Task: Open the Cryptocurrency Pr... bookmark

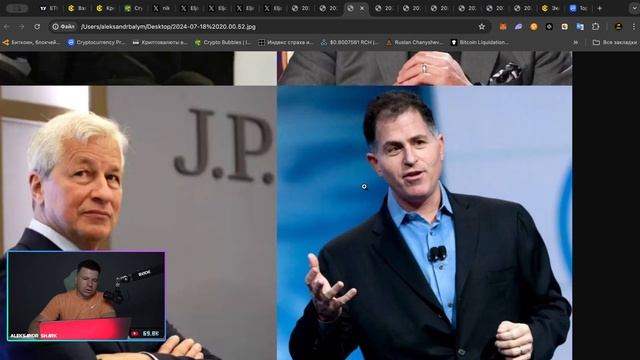Action: [96, 42]
